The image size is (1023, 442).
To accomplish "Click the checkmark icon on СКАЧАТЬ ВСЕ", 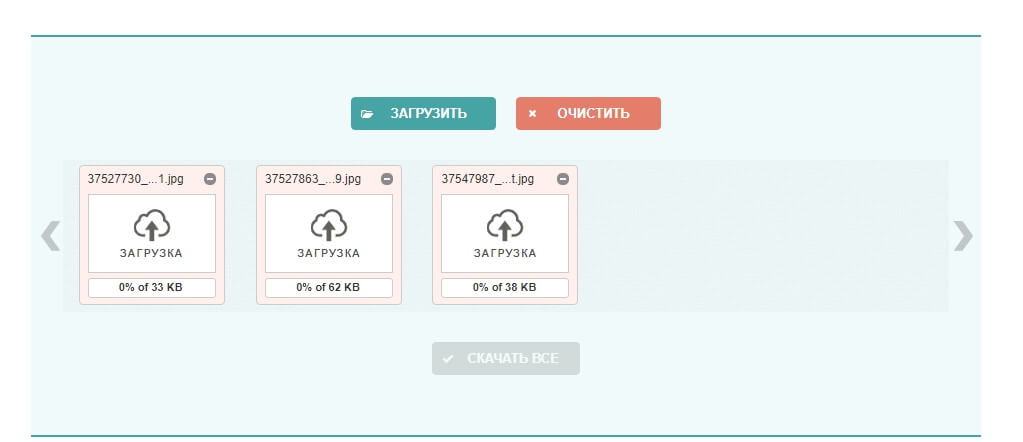I will 448,359.
